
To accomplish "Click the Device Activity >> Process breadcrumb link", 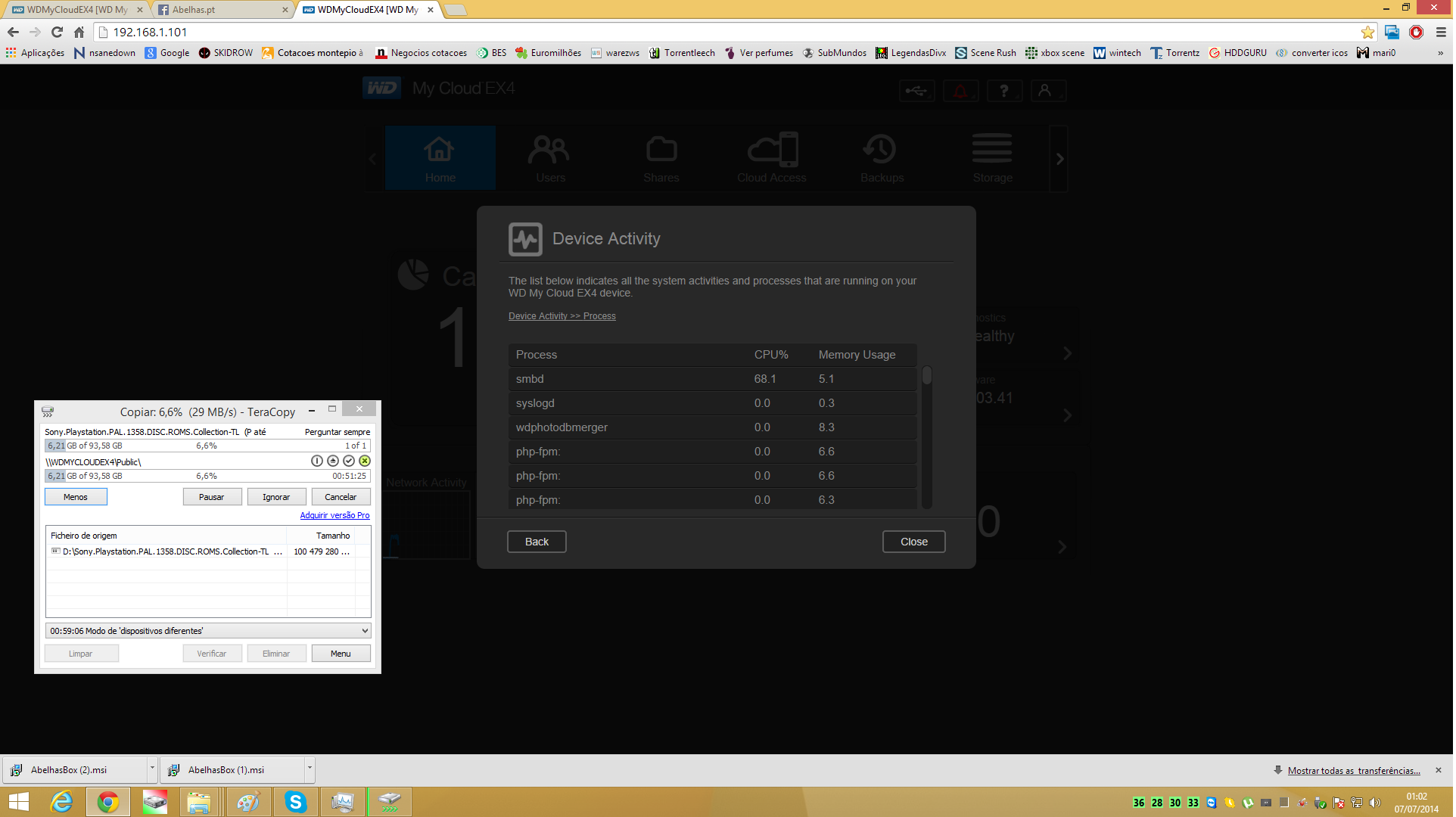I will pos(562,316).
